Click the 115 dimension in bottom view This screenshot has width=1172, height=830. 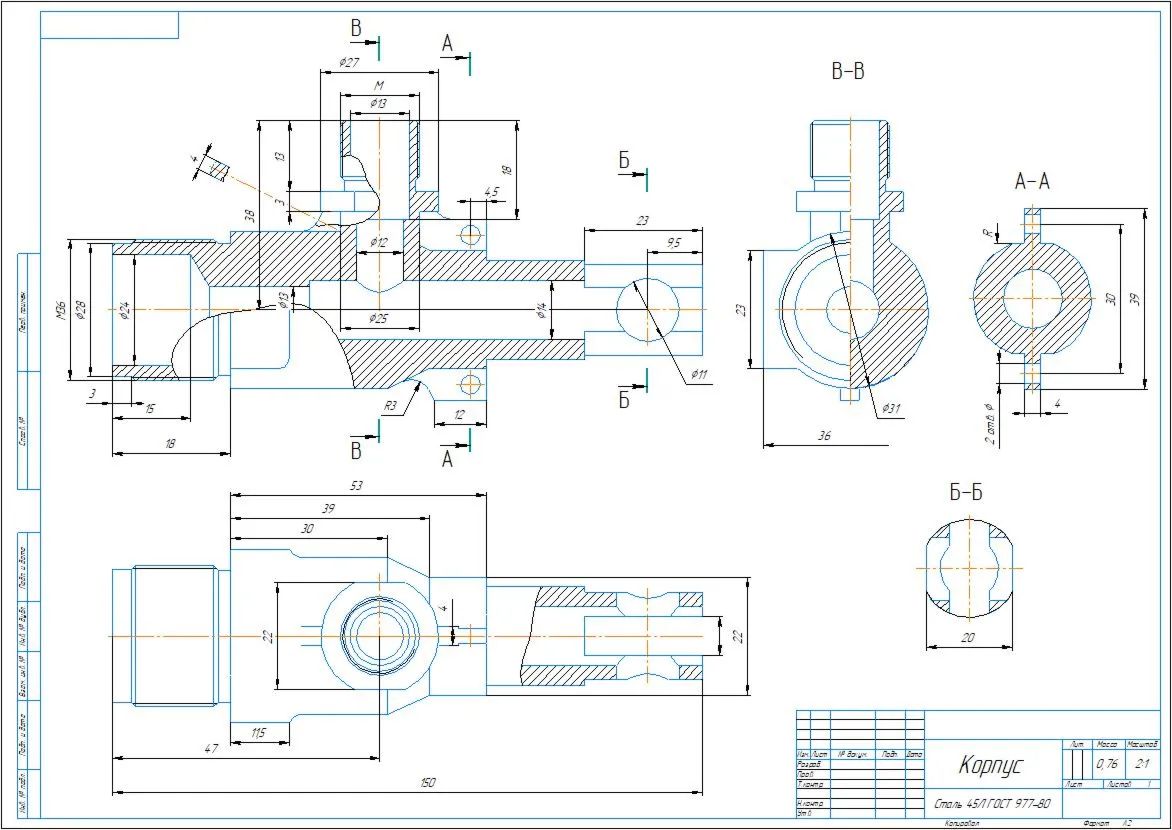pos(259,734)
